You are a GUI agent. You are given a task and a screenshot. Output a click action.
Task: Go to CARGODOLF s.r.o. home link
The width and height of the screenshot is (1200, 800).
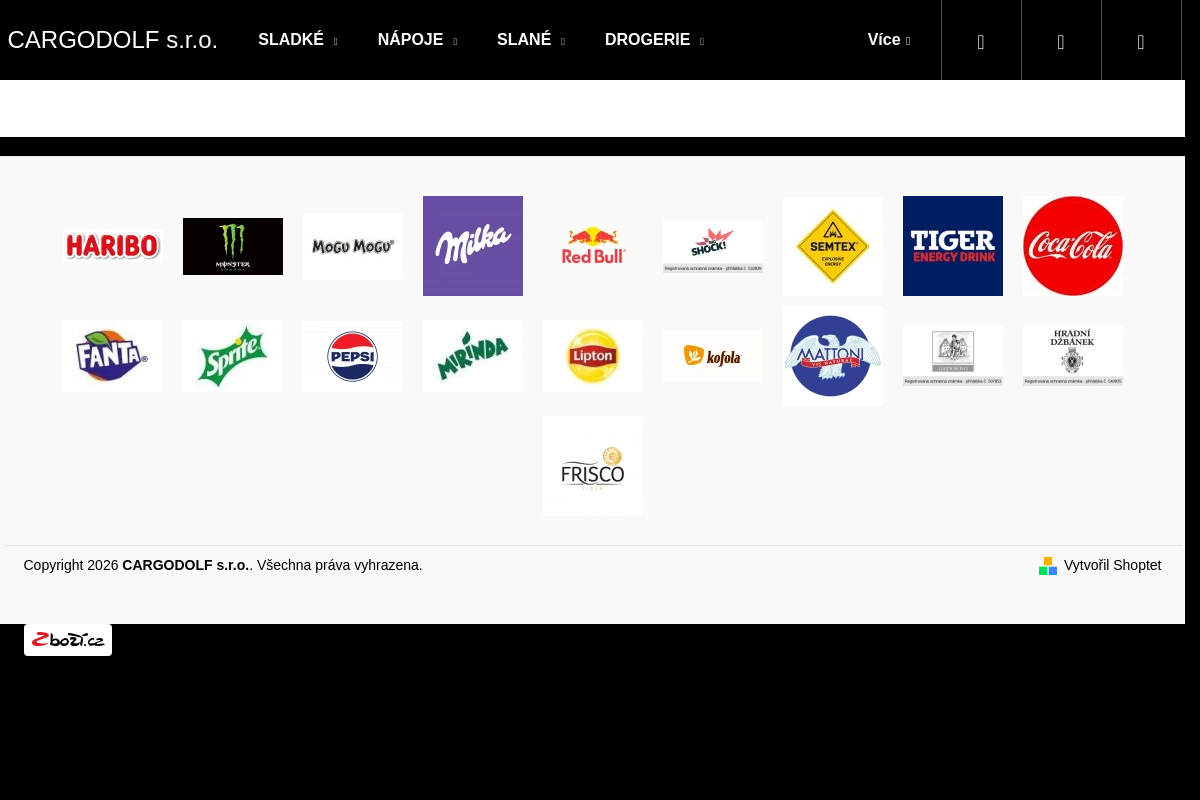[x=113, y=40]
